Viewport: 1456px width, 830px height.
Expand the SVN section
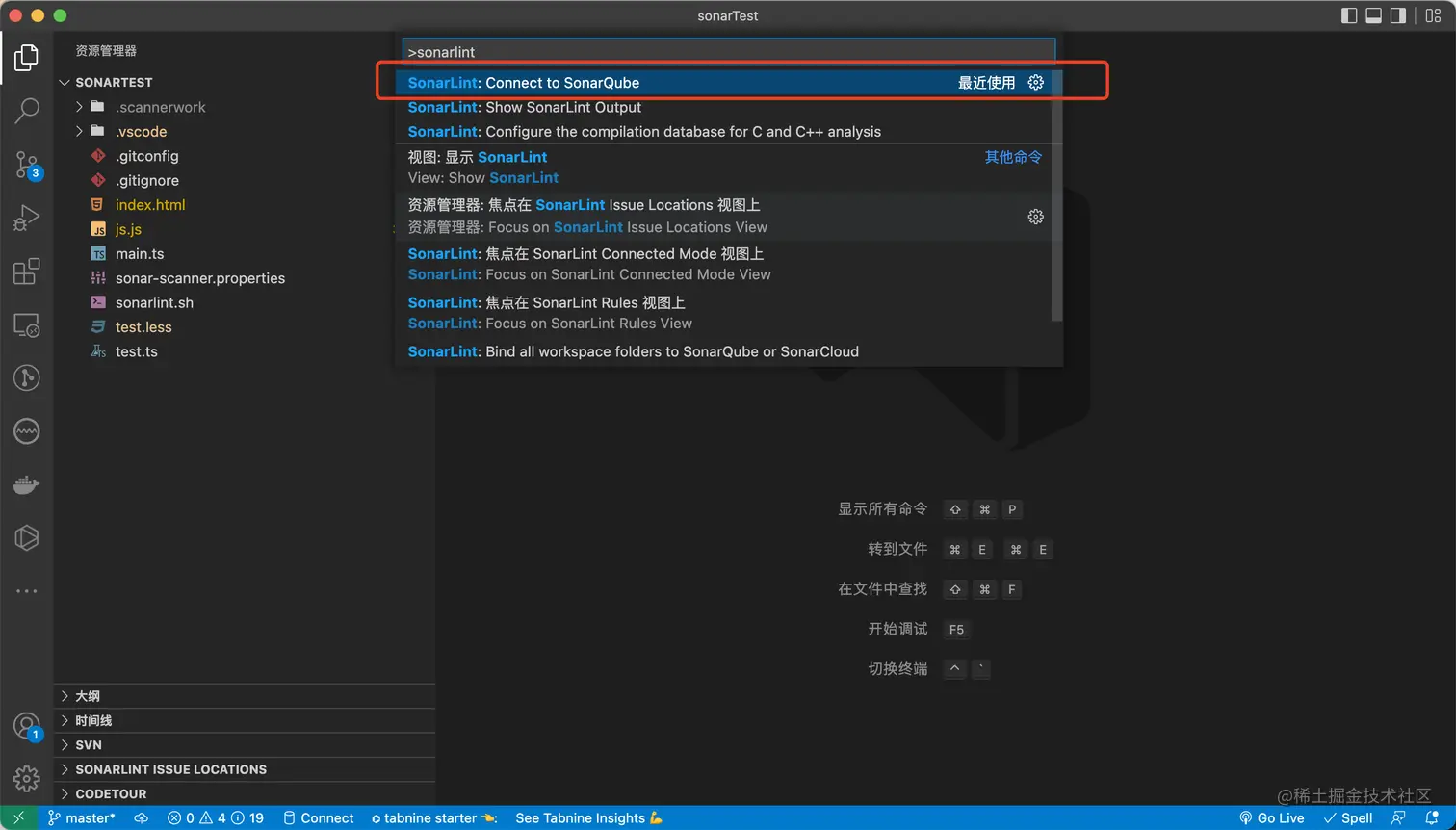coord(245,745)
